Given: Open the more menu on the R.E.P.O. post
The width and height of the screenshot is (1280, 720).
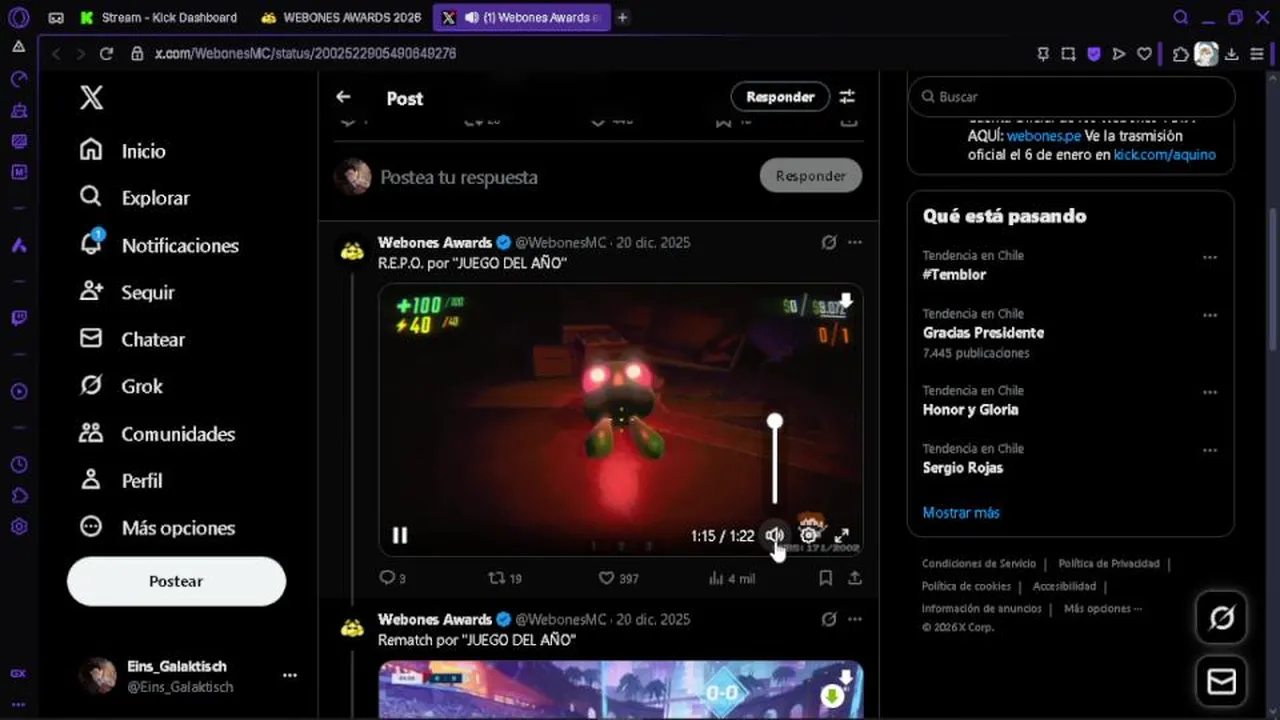Looking at the screenshot, I should click(855, 242).
